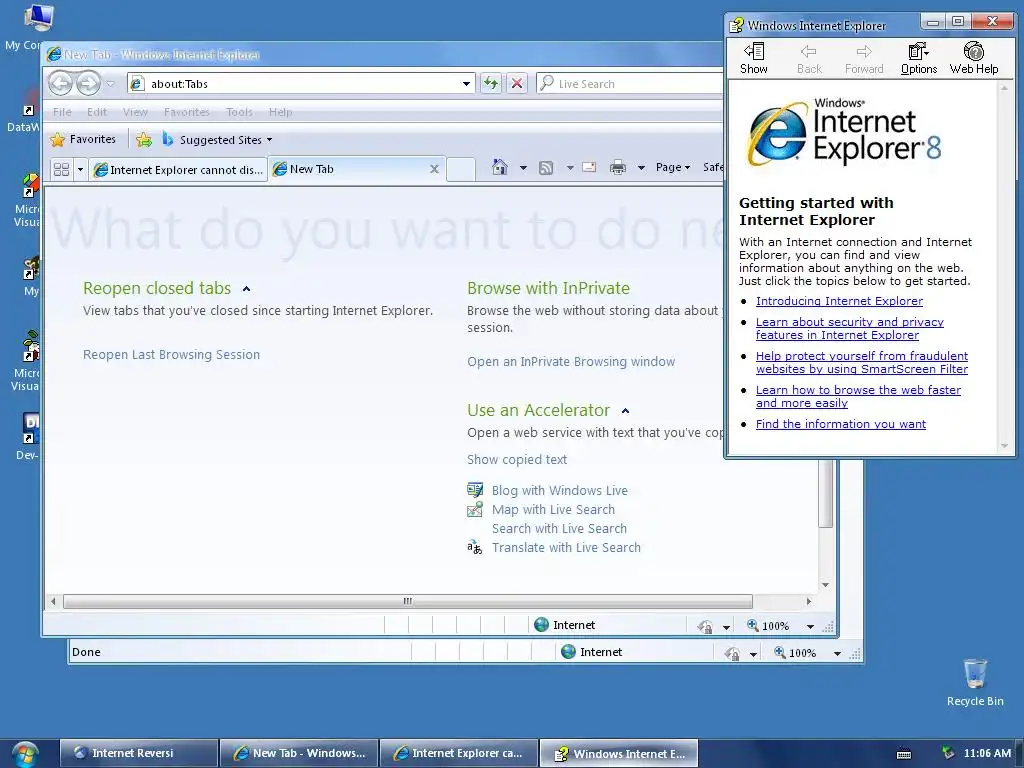Click the Blog with Windows Live accelerator icon
This screenshot has width=1024, height=768.
(475, 490)
